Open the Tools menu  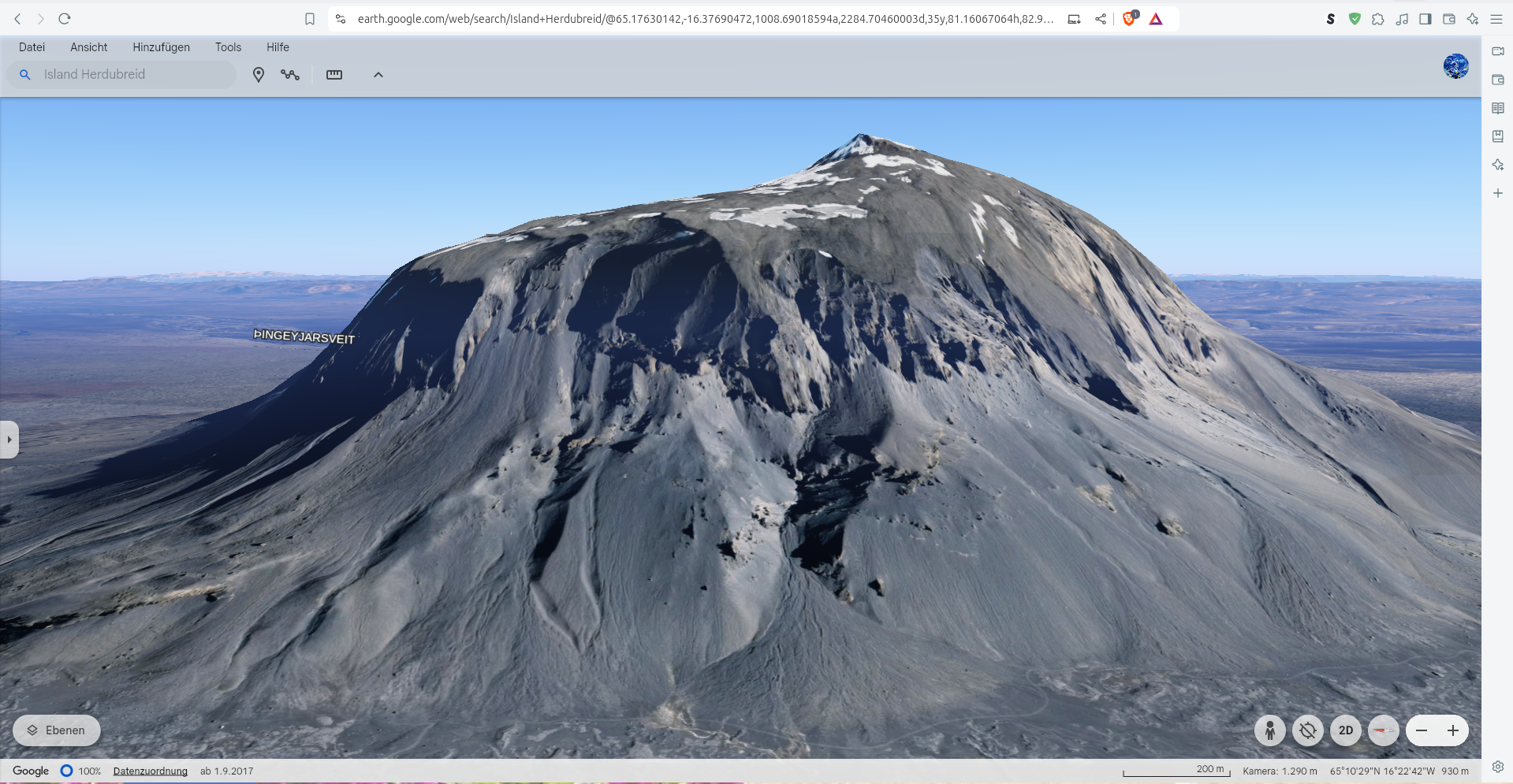pyautogui.click(x=229, y=47)
